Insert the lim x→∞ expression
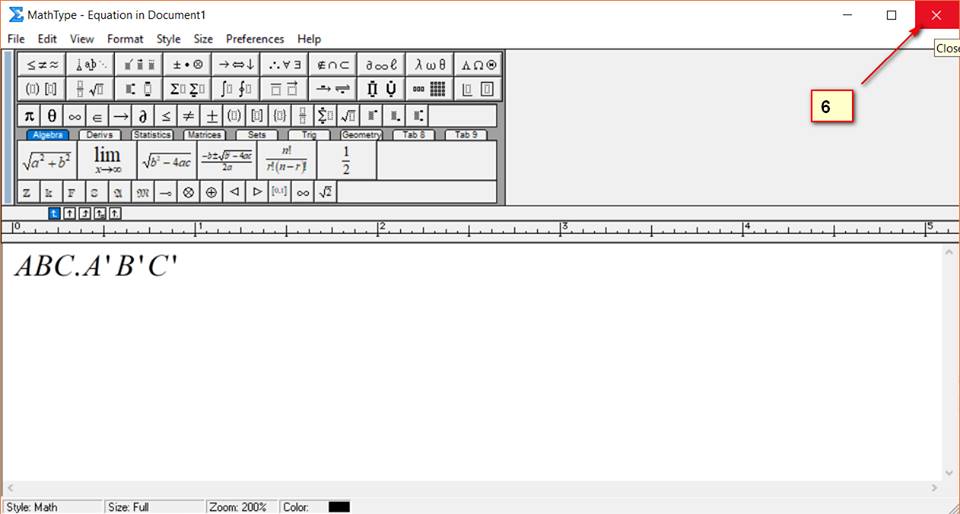Image resolution: width=960 pixels, height=514 pixels. [107, 161]
